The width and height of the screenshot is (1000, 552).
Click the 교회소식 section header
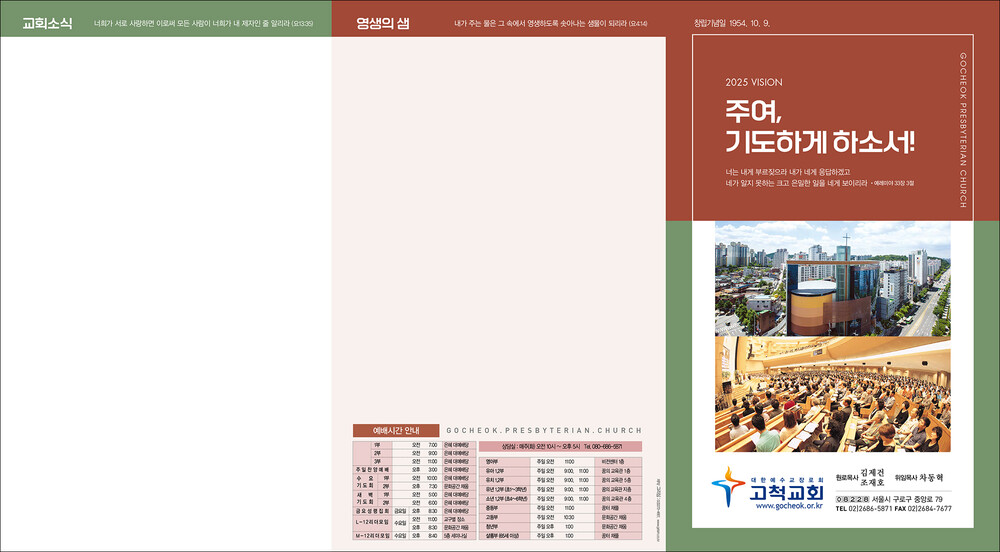(x=46, y=24)
